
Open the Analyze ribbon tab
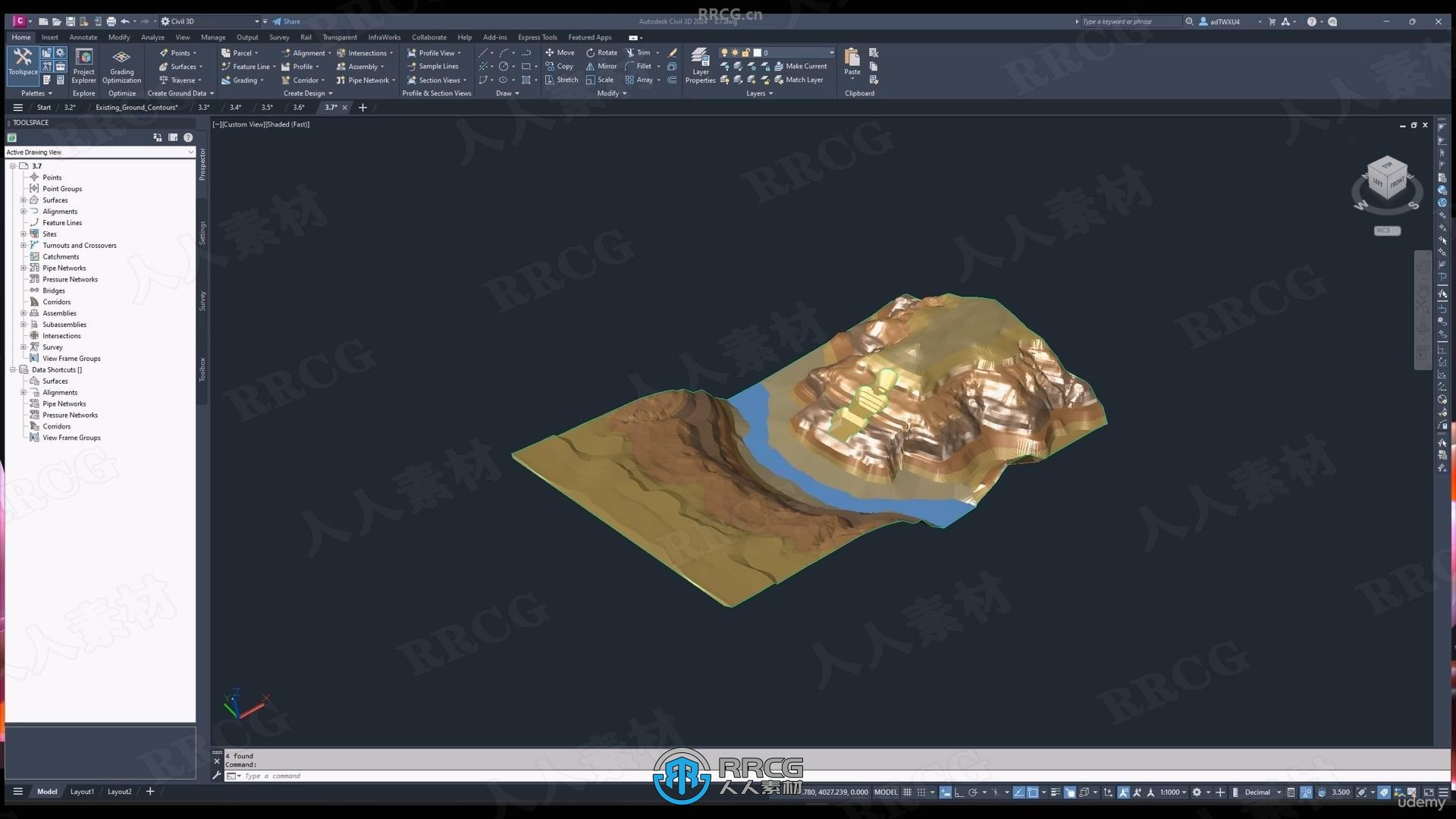(x=152, y=37)
